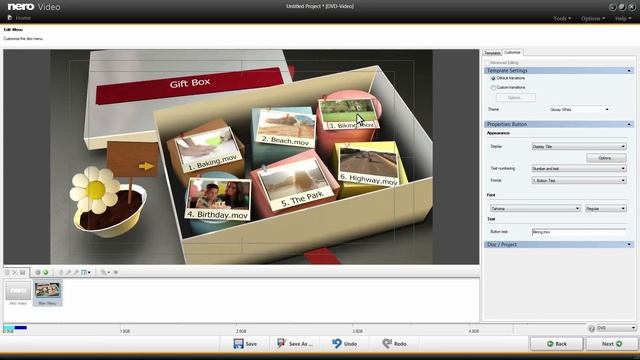Click the scissors cut icon in menu toolbar
Screen dimensions: 640x360
pos(15,272)
